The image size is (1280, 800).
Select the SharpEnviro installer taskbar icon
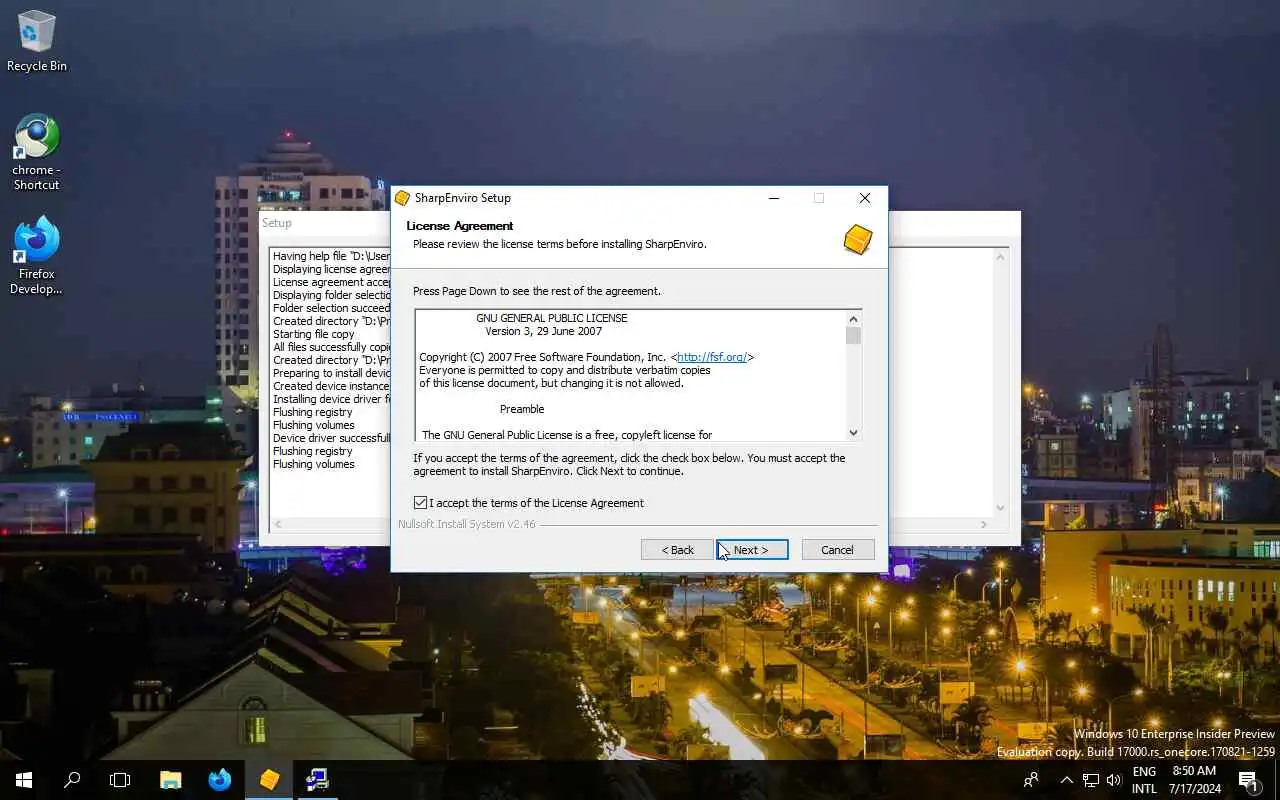click(269, 780)
